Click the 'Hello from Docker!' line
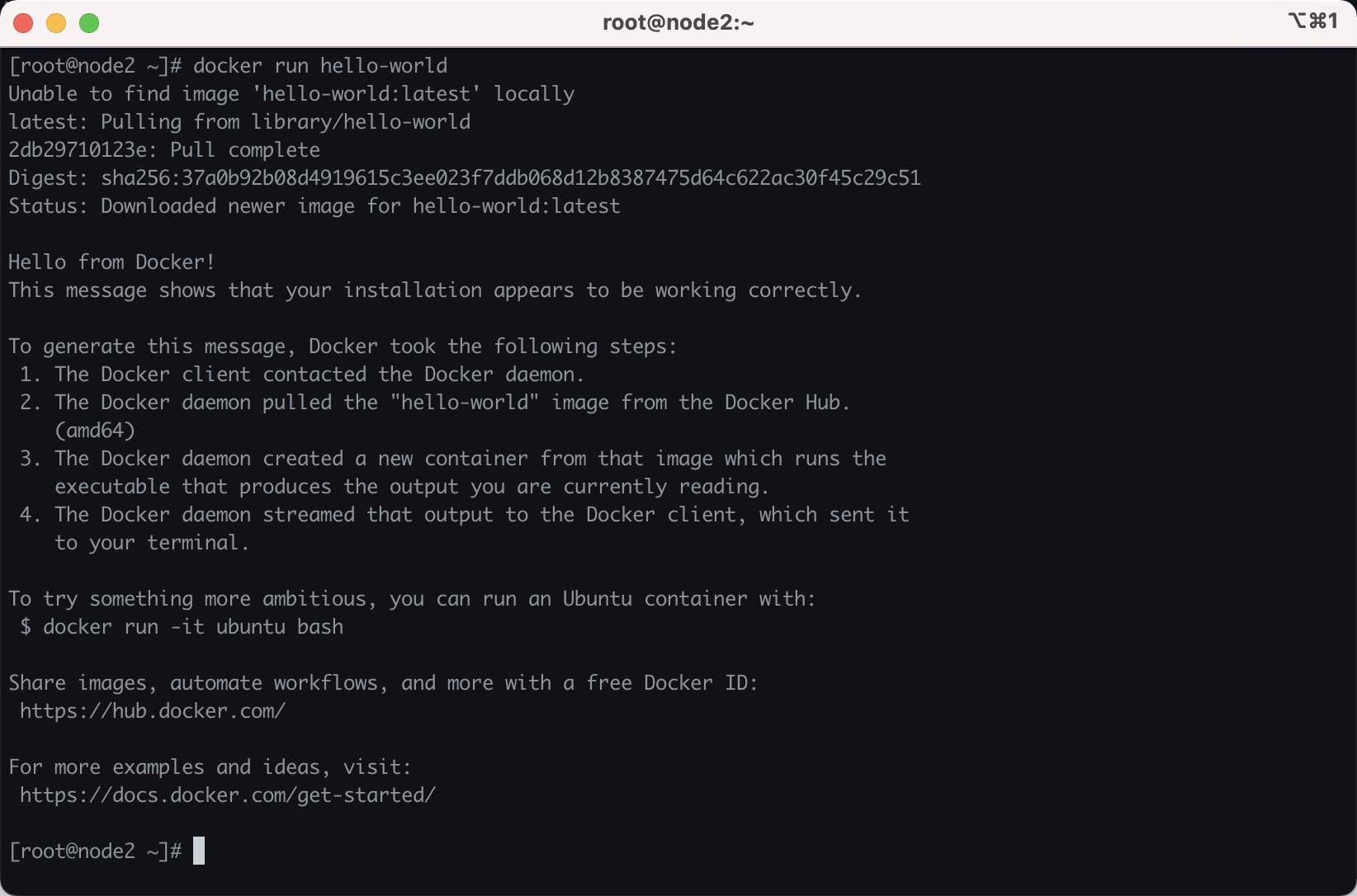1357x896 pixels. (111, 262)
